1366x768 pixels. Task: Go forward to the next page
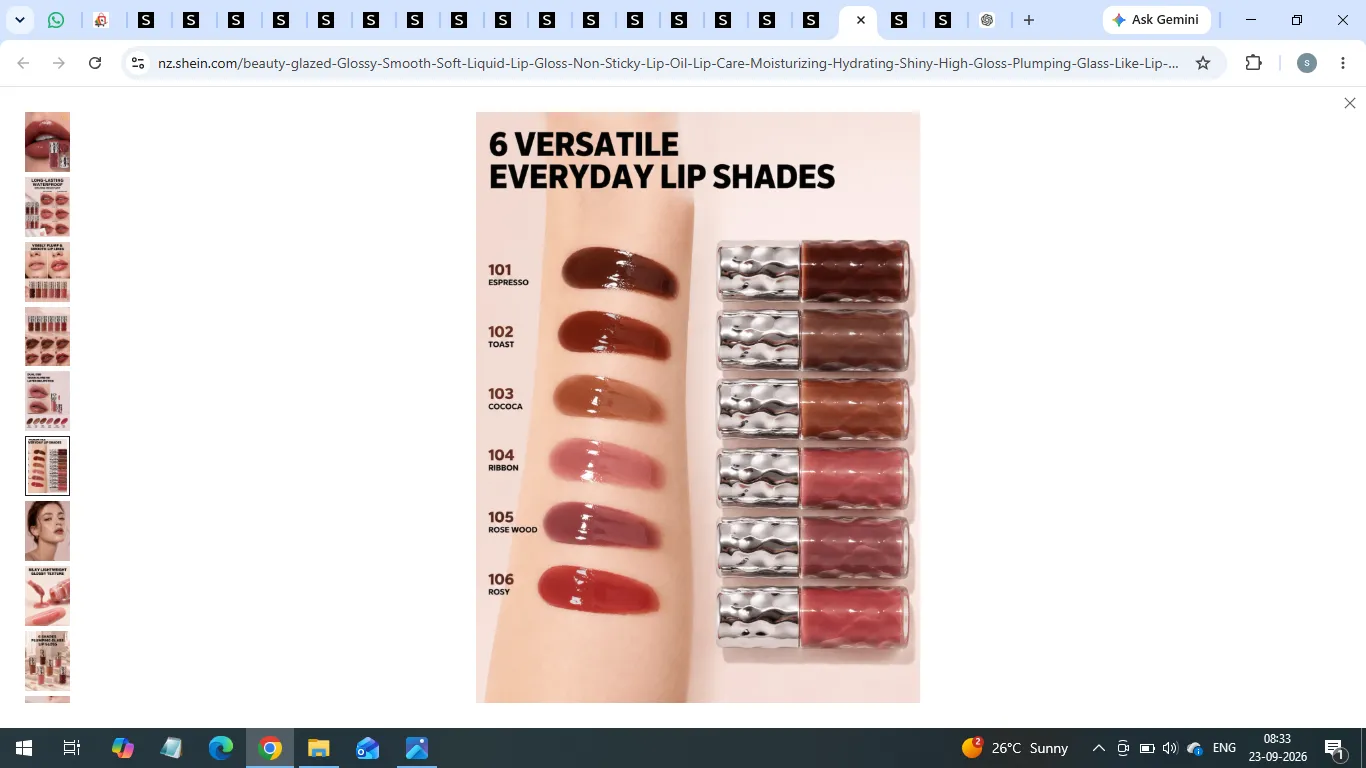[59, 63]
